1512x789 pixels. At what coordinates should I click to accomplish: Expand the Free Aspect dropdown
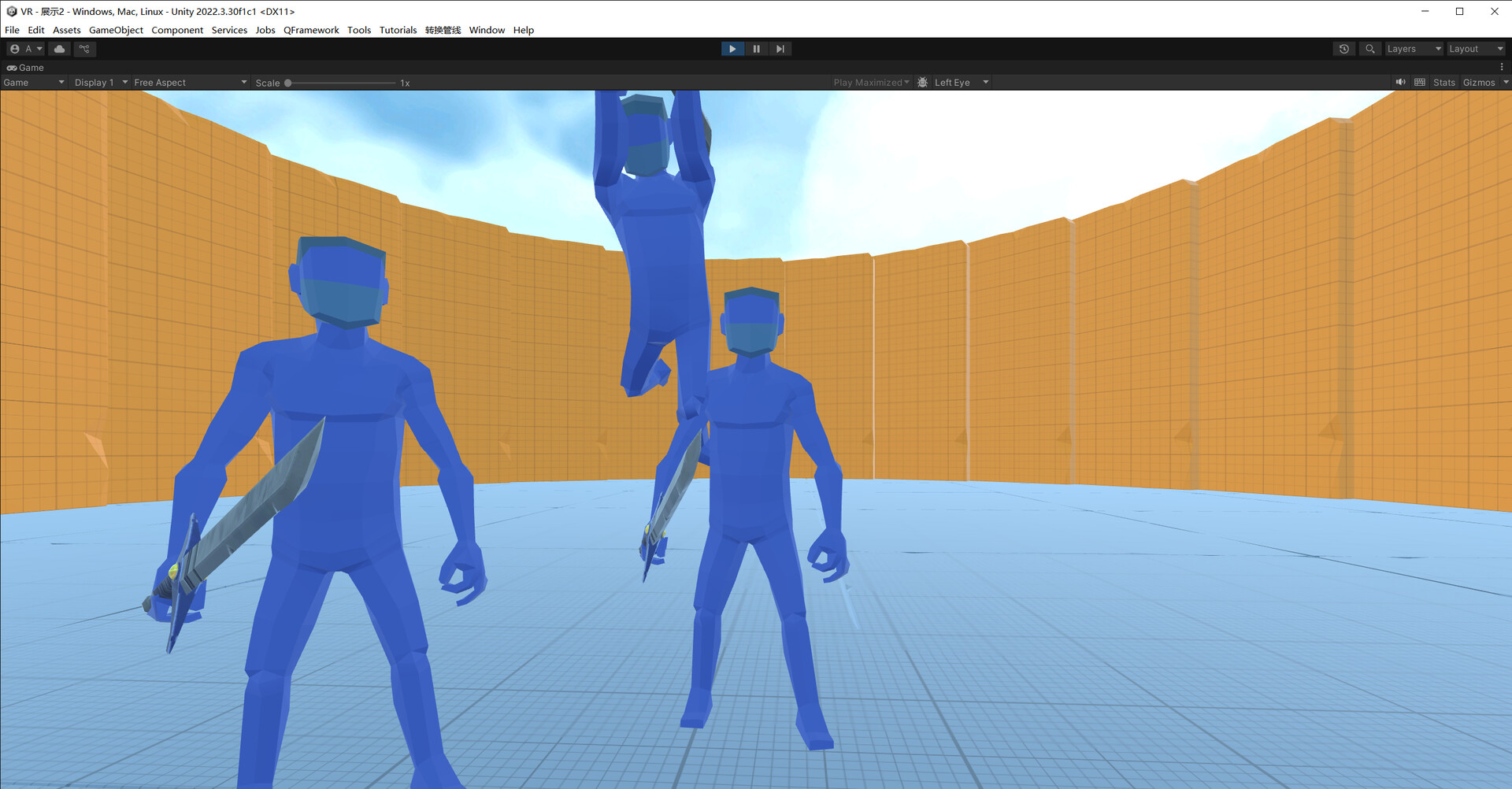point(189,83)
